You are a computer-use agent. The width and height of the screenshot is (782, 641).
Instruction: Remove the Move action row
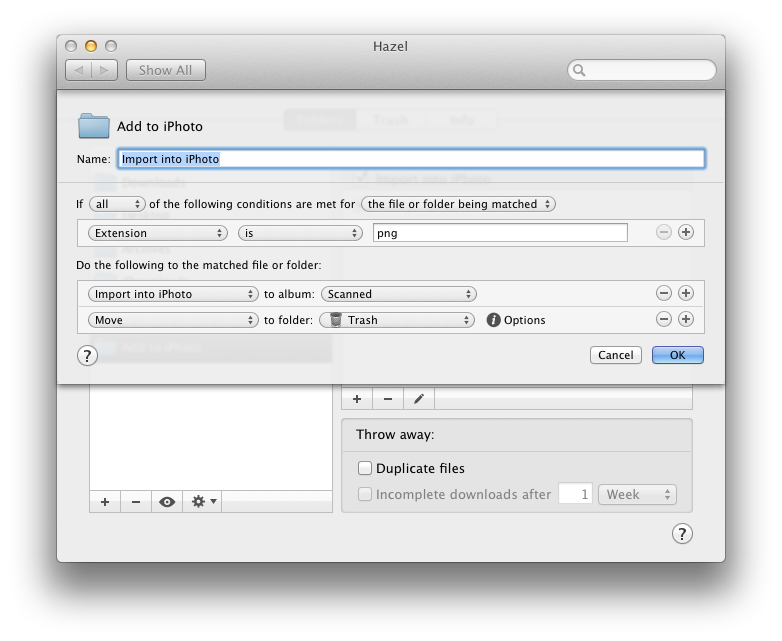point(663,319)
